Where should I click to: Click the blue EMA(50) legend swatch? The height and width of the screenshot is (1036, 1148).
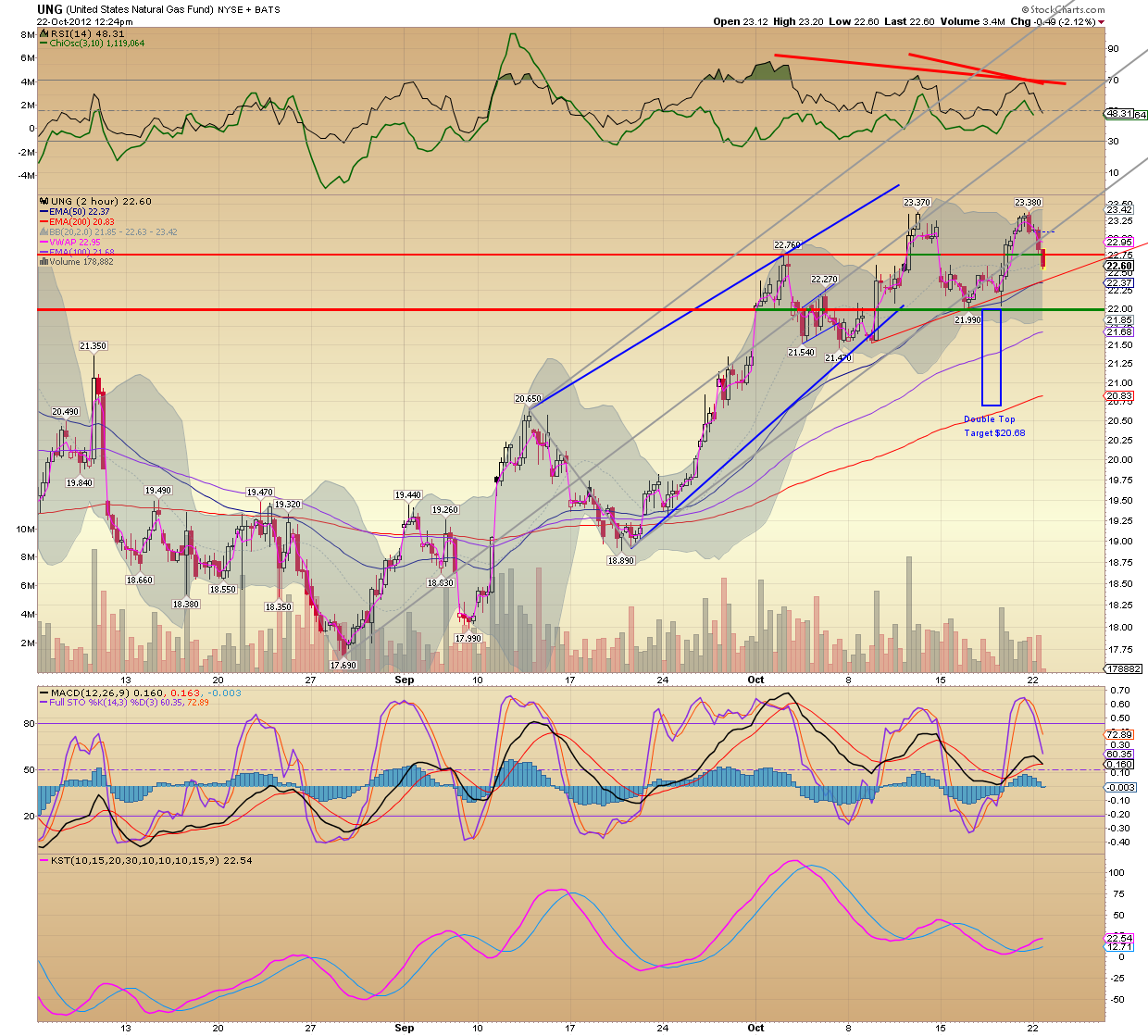(43, 211)
